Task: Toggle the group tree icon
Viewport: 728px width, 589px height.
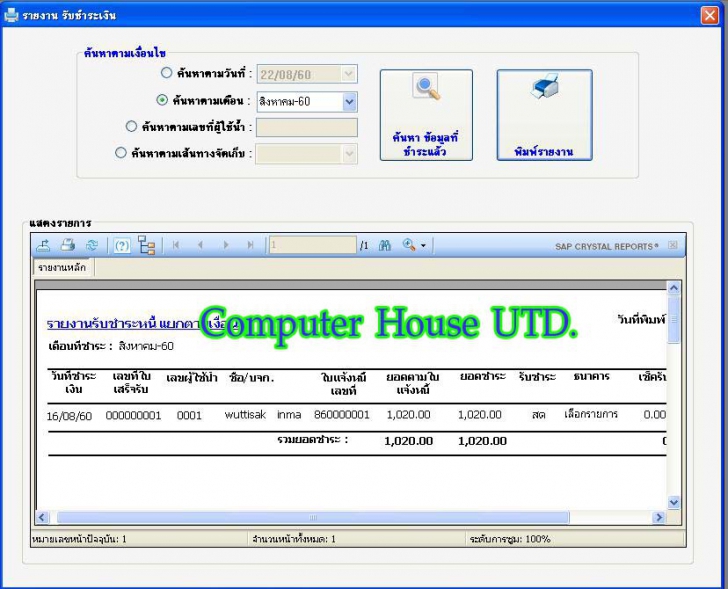Action: 147,246
